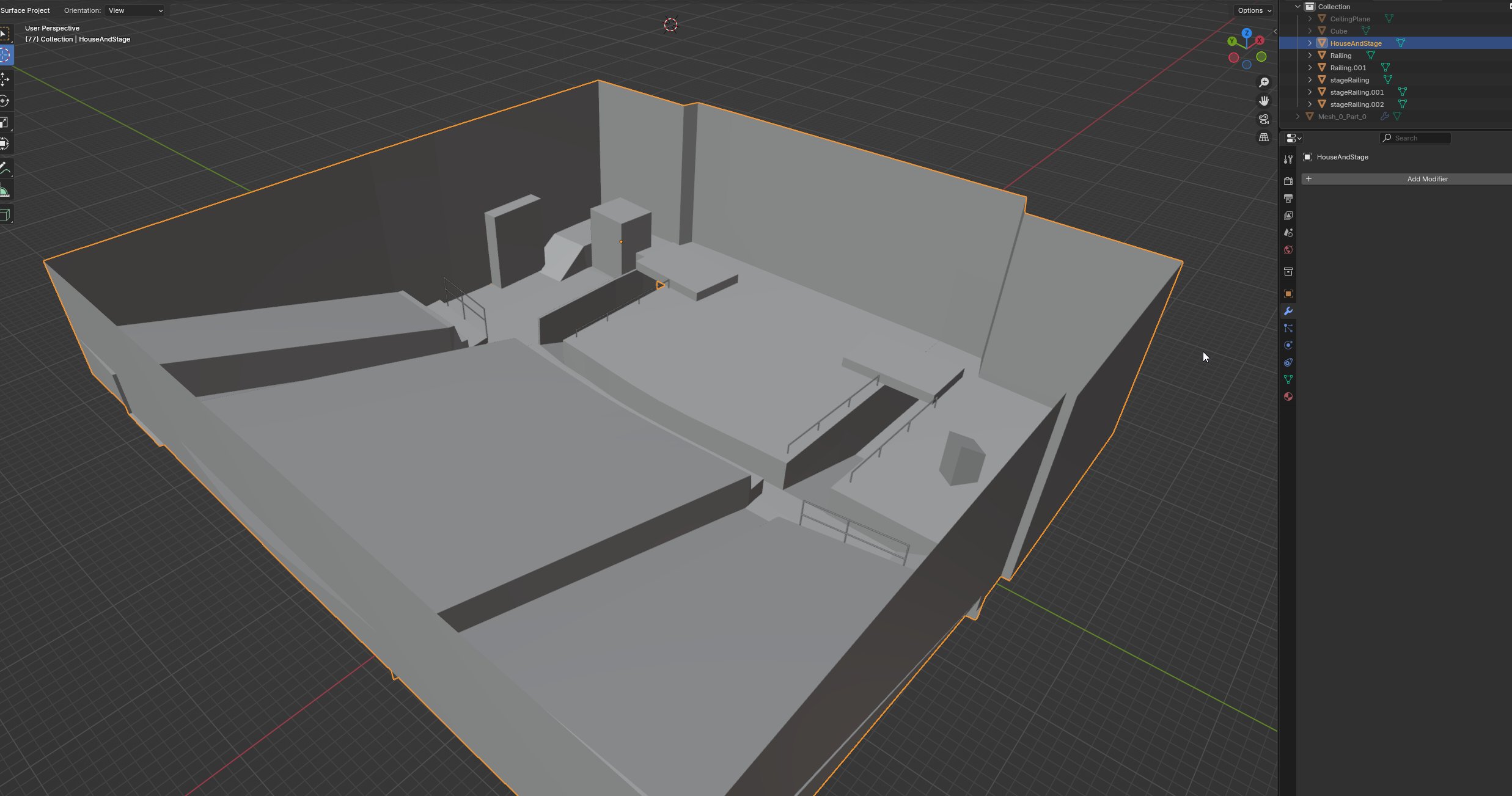Select stageRailing.002 in the outliner
The height and width of the screenshot is (796, 1512).
pos(1357,104)
